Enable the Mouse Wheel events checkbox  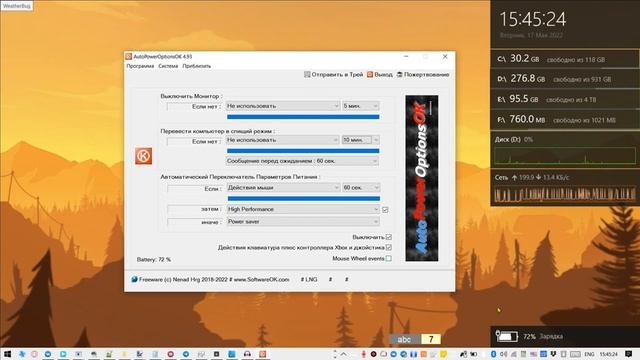(x=389, y=258)
